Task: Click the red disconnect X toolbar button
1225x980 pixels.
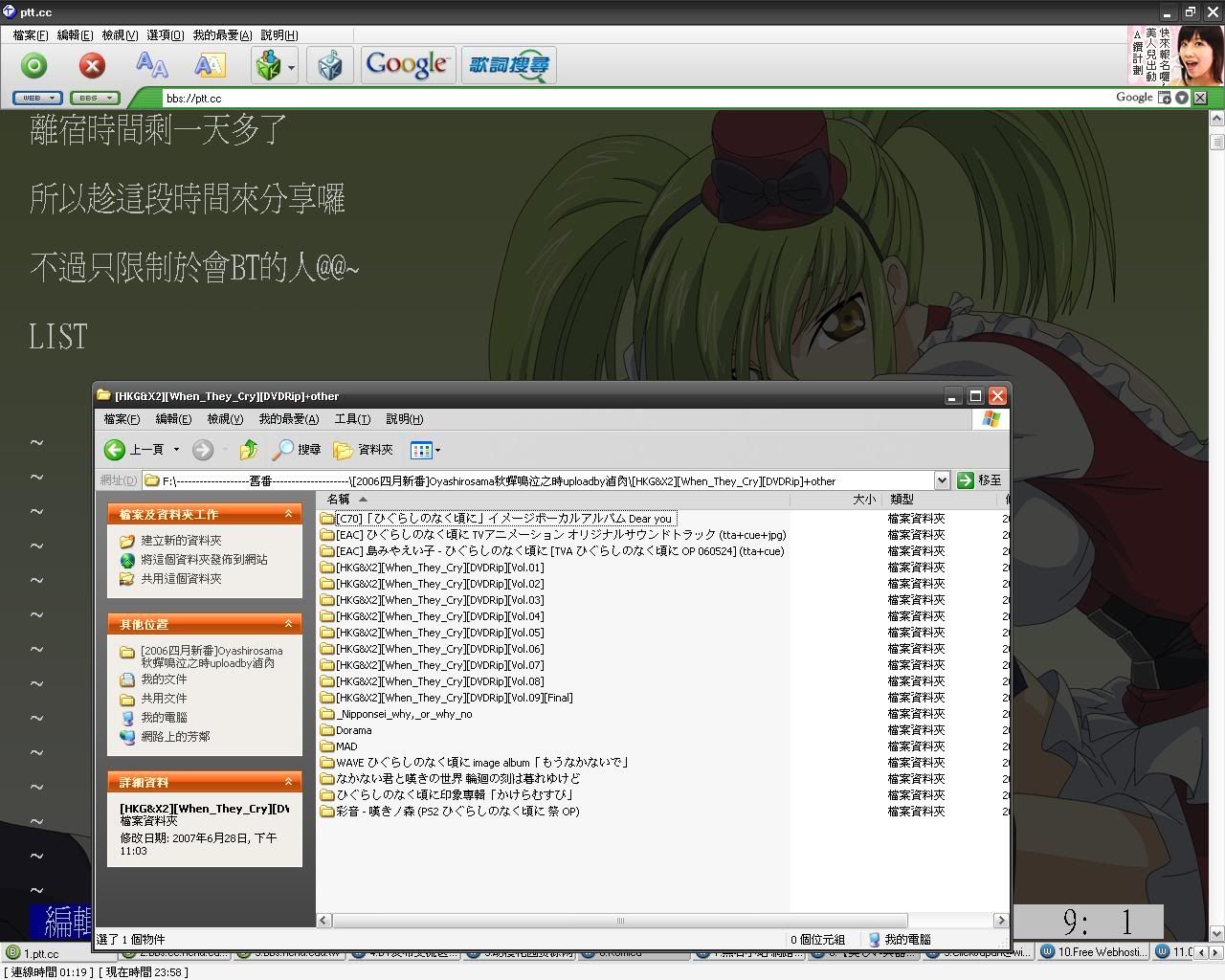Action: (92, 65)
